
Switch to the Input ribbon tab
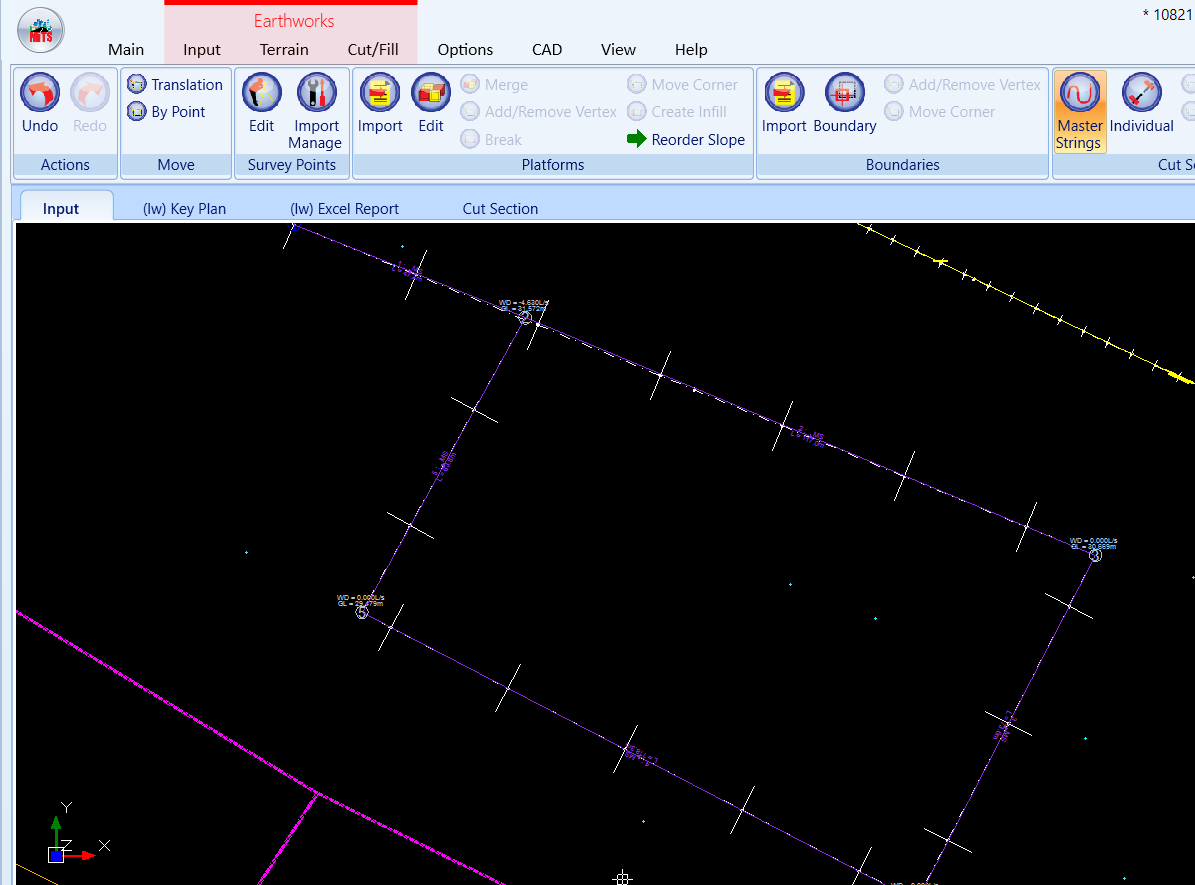tap(201, 50)
